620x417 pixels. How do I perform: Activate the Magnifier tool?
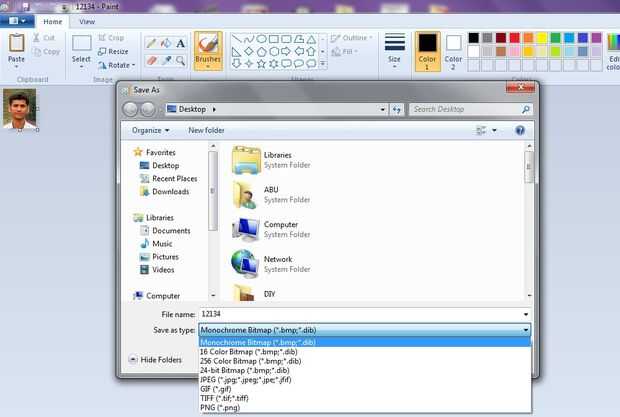[180, 60]
